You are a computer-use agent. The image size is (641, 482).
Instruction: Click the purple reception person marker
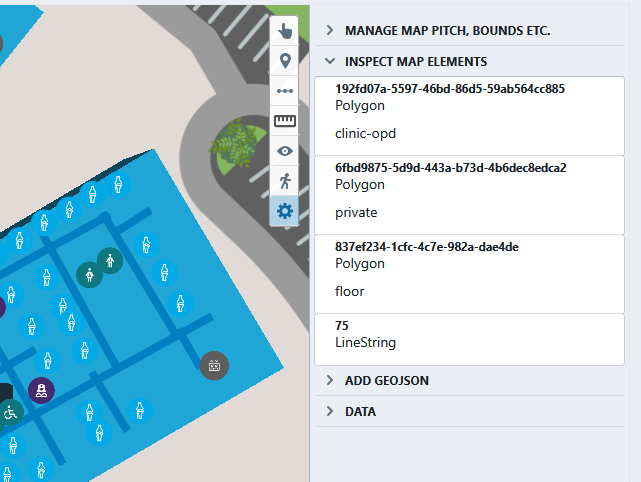coord(41,391)
